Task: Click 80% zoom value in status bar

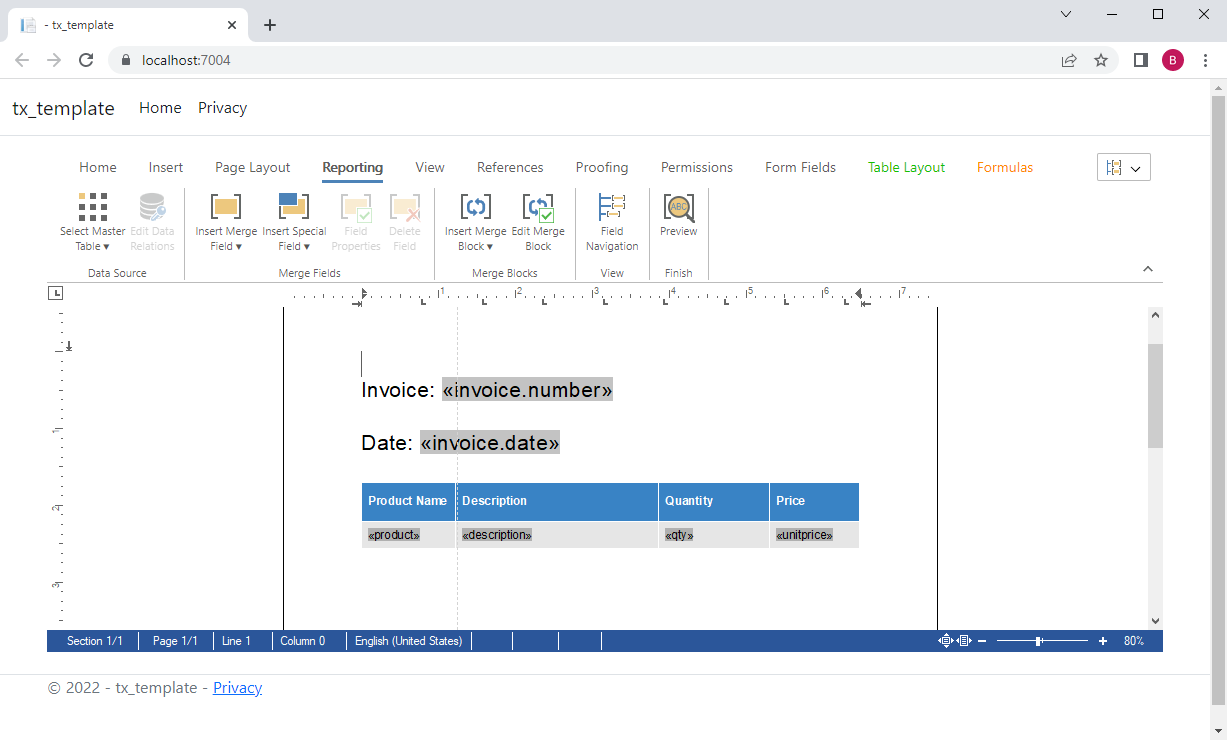Action: coord(1134,641)
